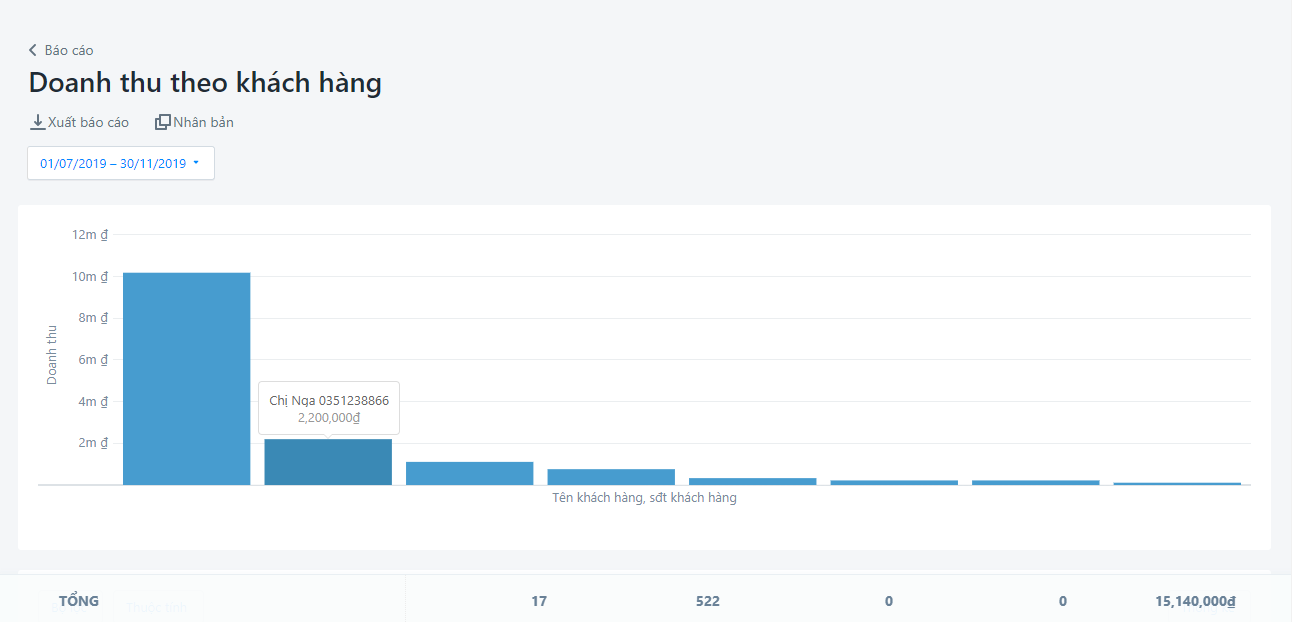Click the back chevron beside Báo cáo
1292x622 pixels.
[x=32, y=50]
